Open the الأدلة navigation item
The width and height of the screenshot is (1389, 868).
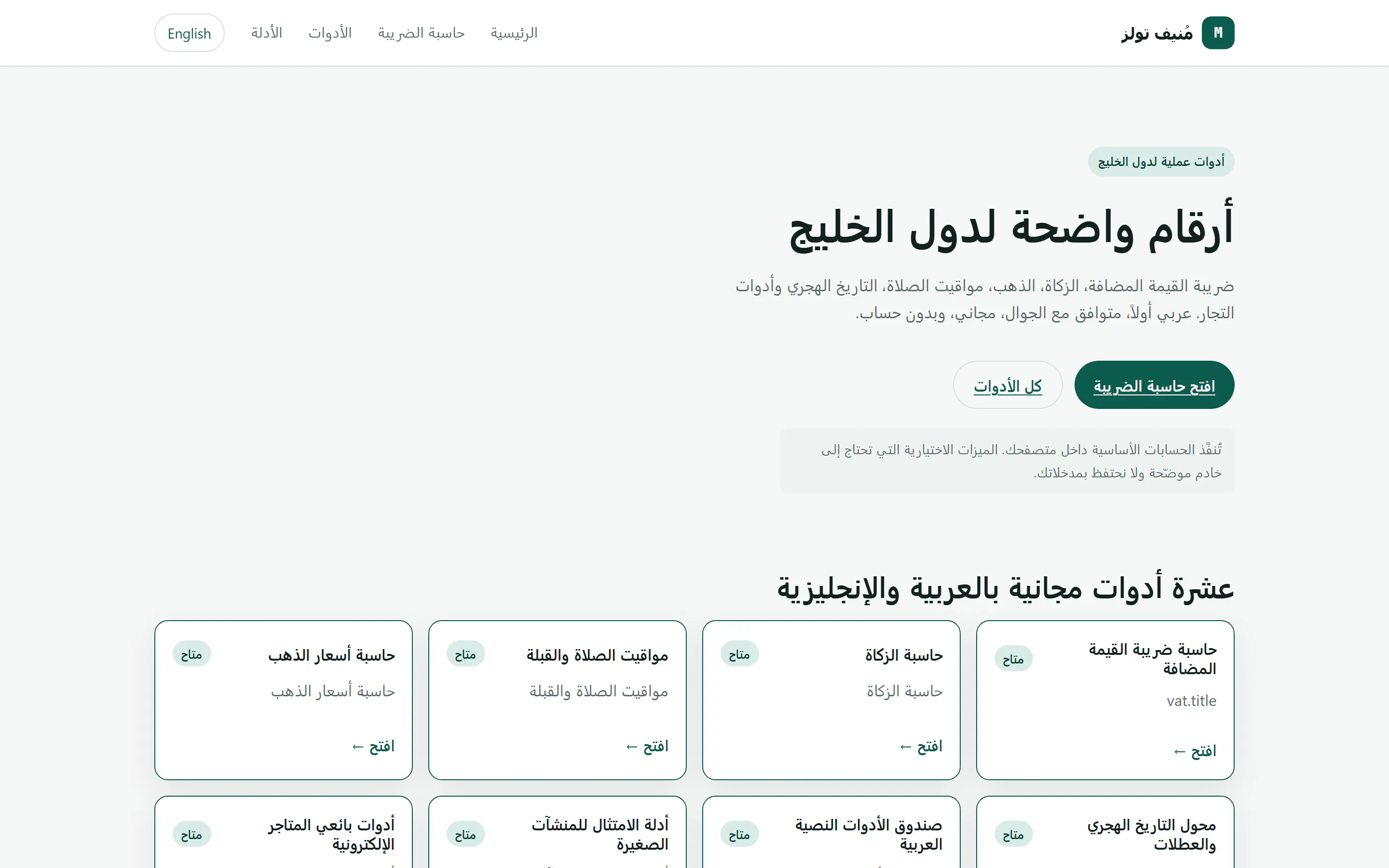[267, 33]
